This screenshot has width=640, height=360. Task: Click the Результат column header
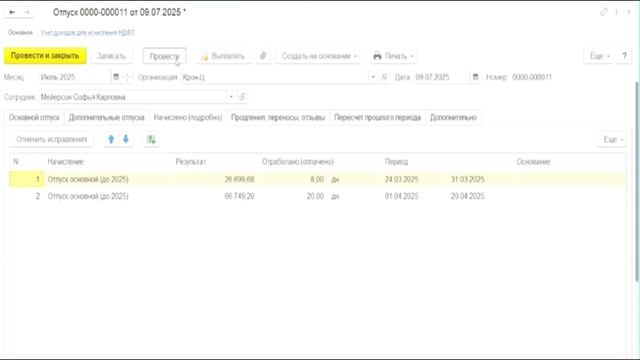tap(191, 162)
